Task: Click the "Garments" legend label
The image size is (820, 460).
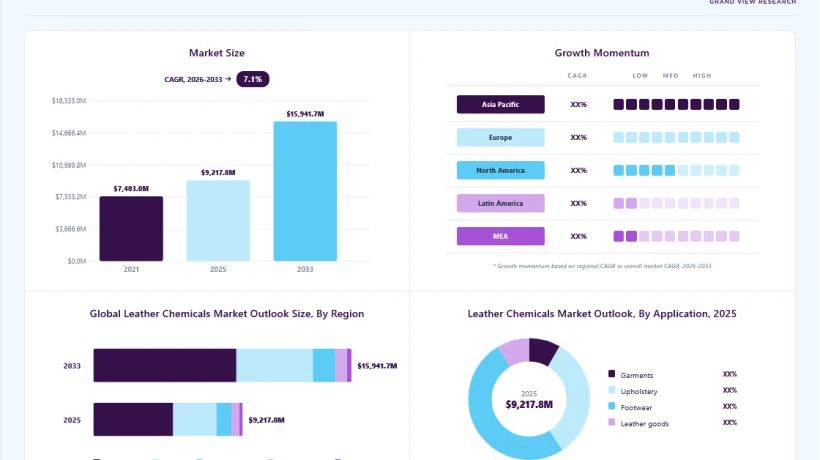Action: tap(636, 375)
